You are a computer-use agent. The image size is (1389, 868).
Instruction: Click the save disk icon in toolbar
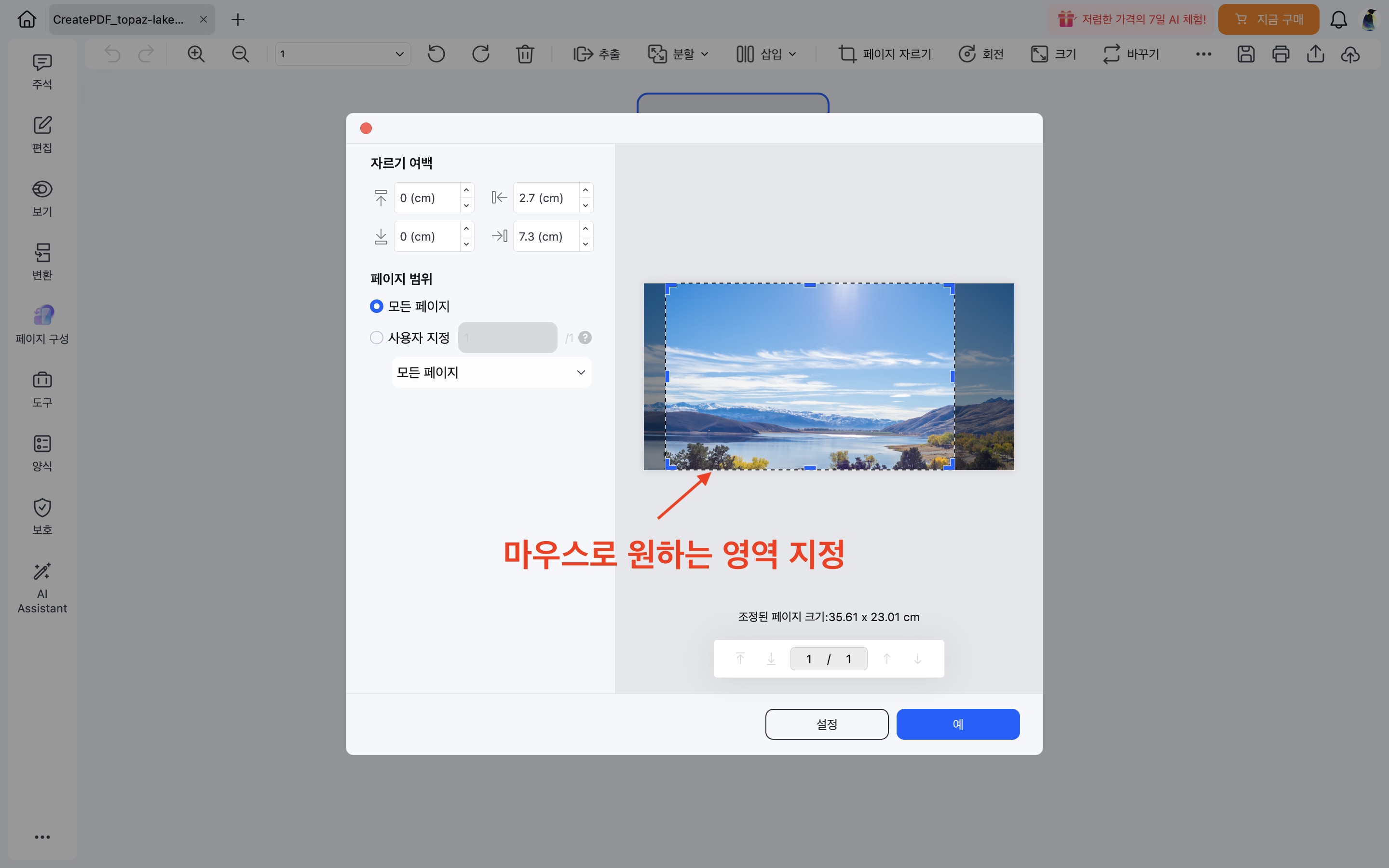1245,54
